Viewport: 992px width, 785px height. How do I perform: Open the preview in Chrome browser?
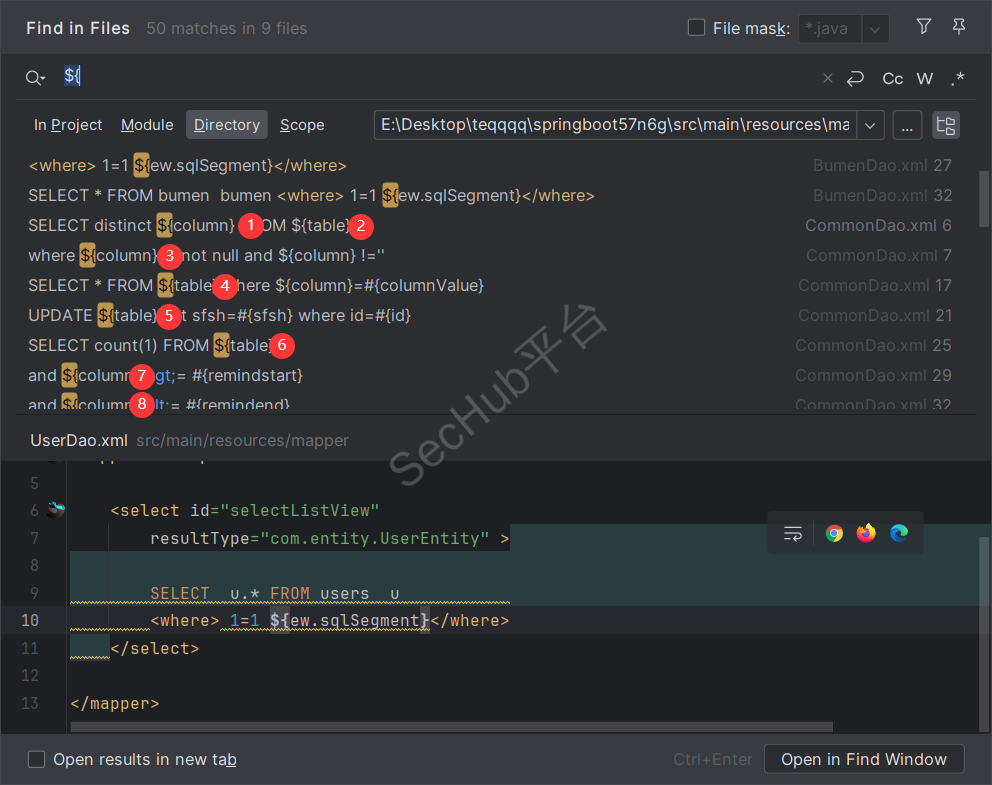[x=834, y=533]
